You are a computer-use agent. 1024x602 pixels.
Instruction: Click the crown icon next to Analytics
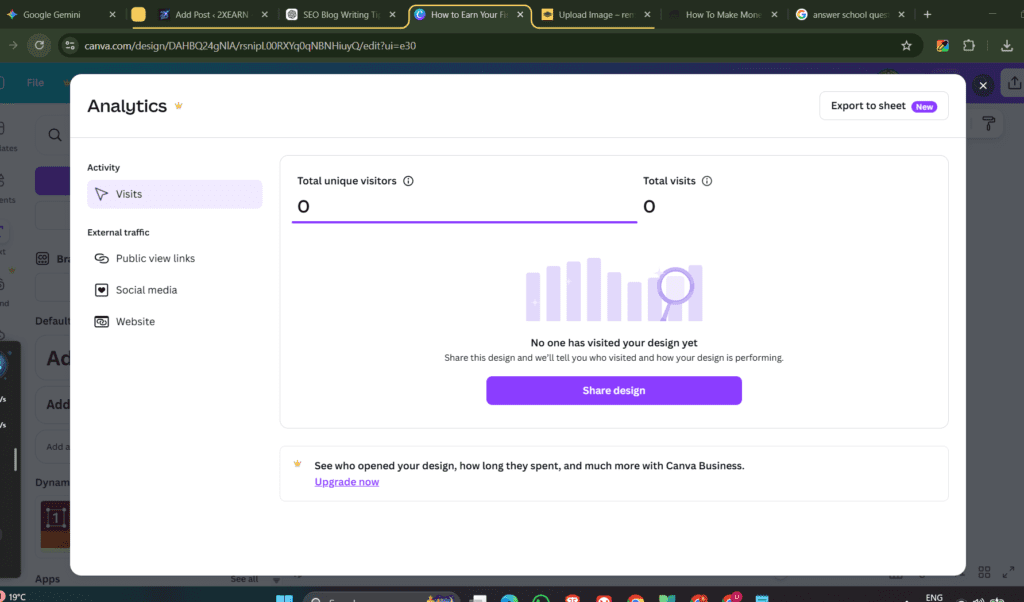pos(178,104)
